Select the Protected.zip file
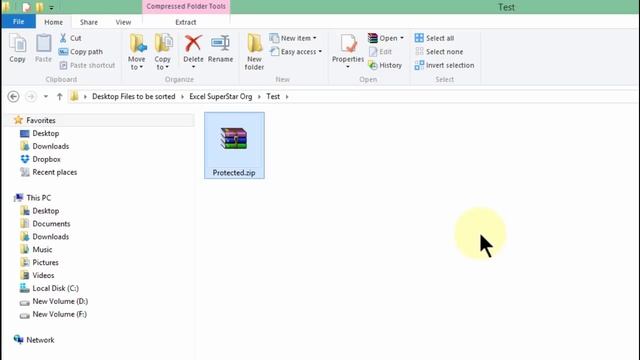Screen dimensions: 640x360 (234, 146)
